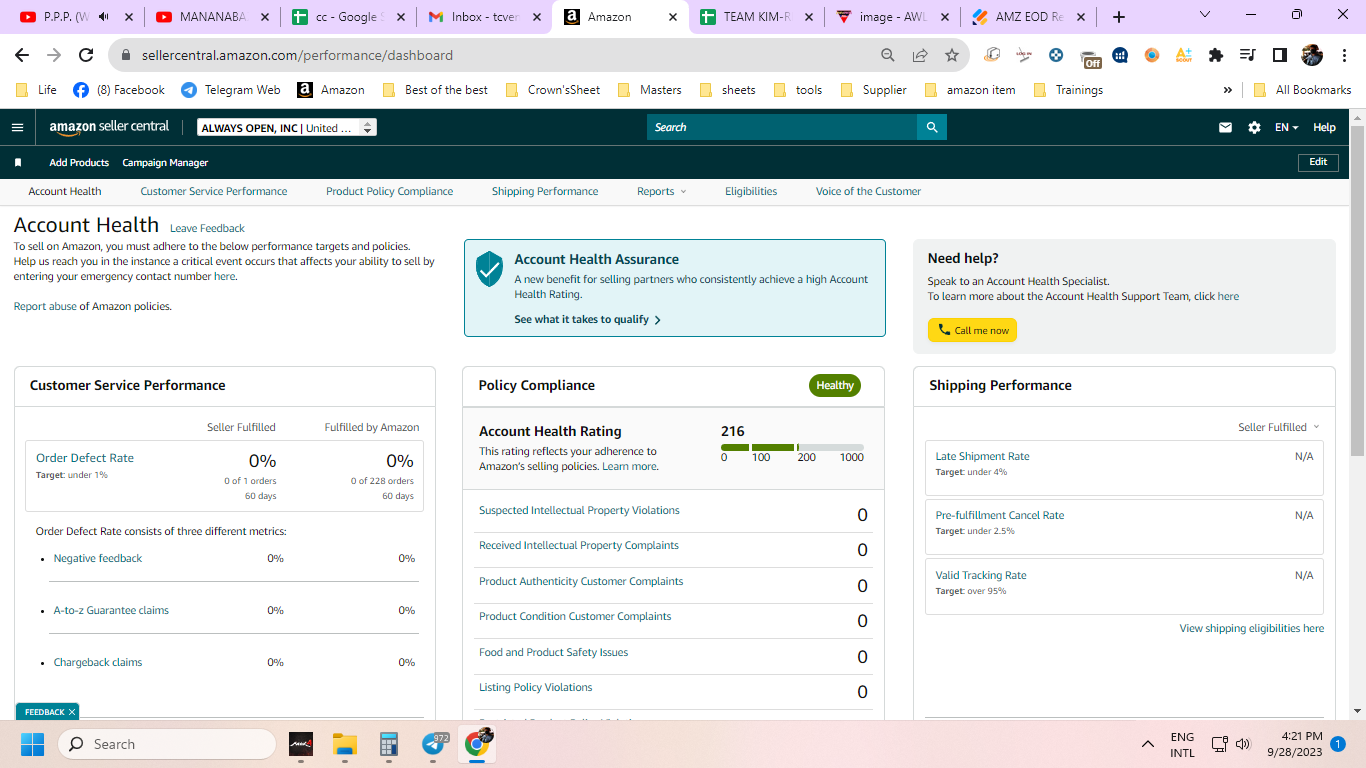Open the Seller Central hamburger menu
This screenshot has height=768, width=1366.
(x=17, y=127)
